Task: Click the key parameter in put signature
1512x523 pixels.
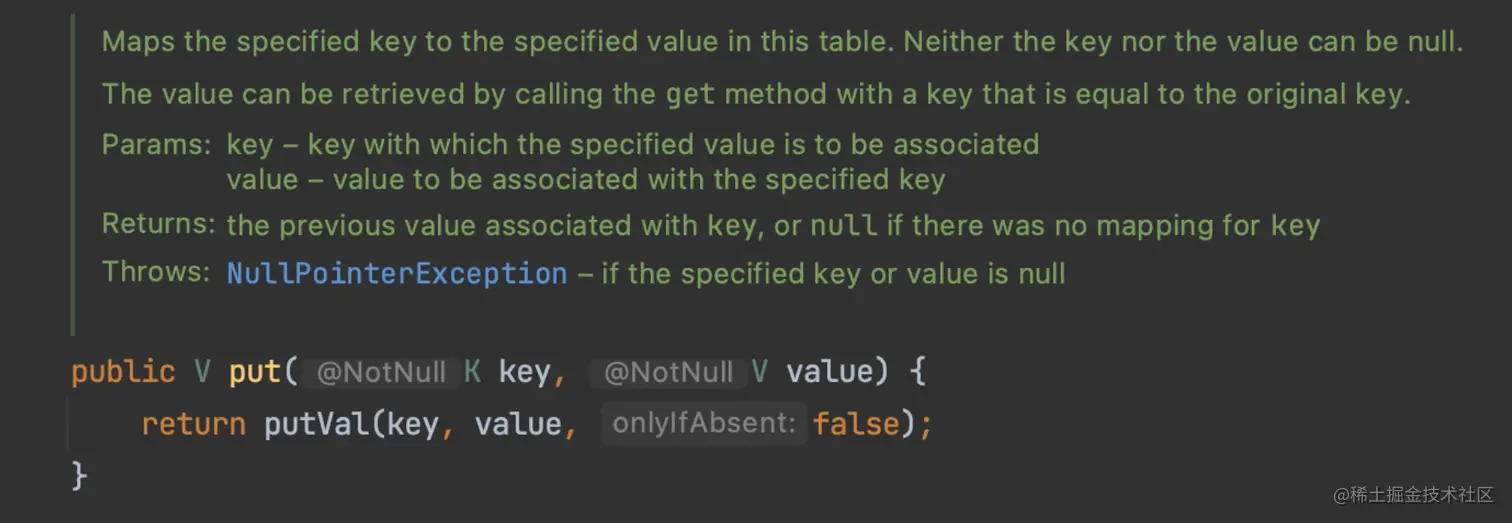Action: [x=524, y=372]
